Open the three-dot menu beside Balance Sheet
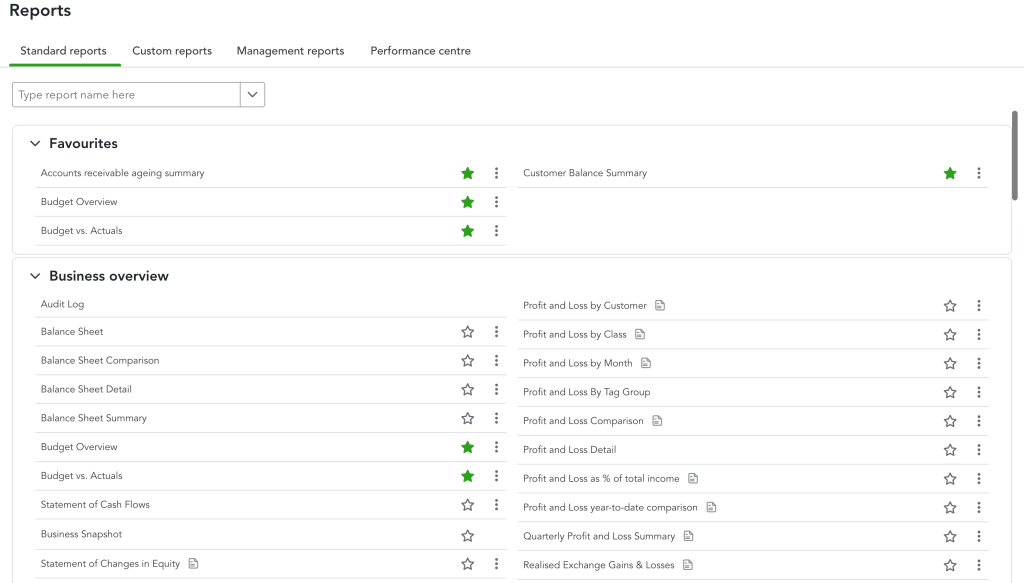Screen dimensions: 1024x583 pos(497,331)
